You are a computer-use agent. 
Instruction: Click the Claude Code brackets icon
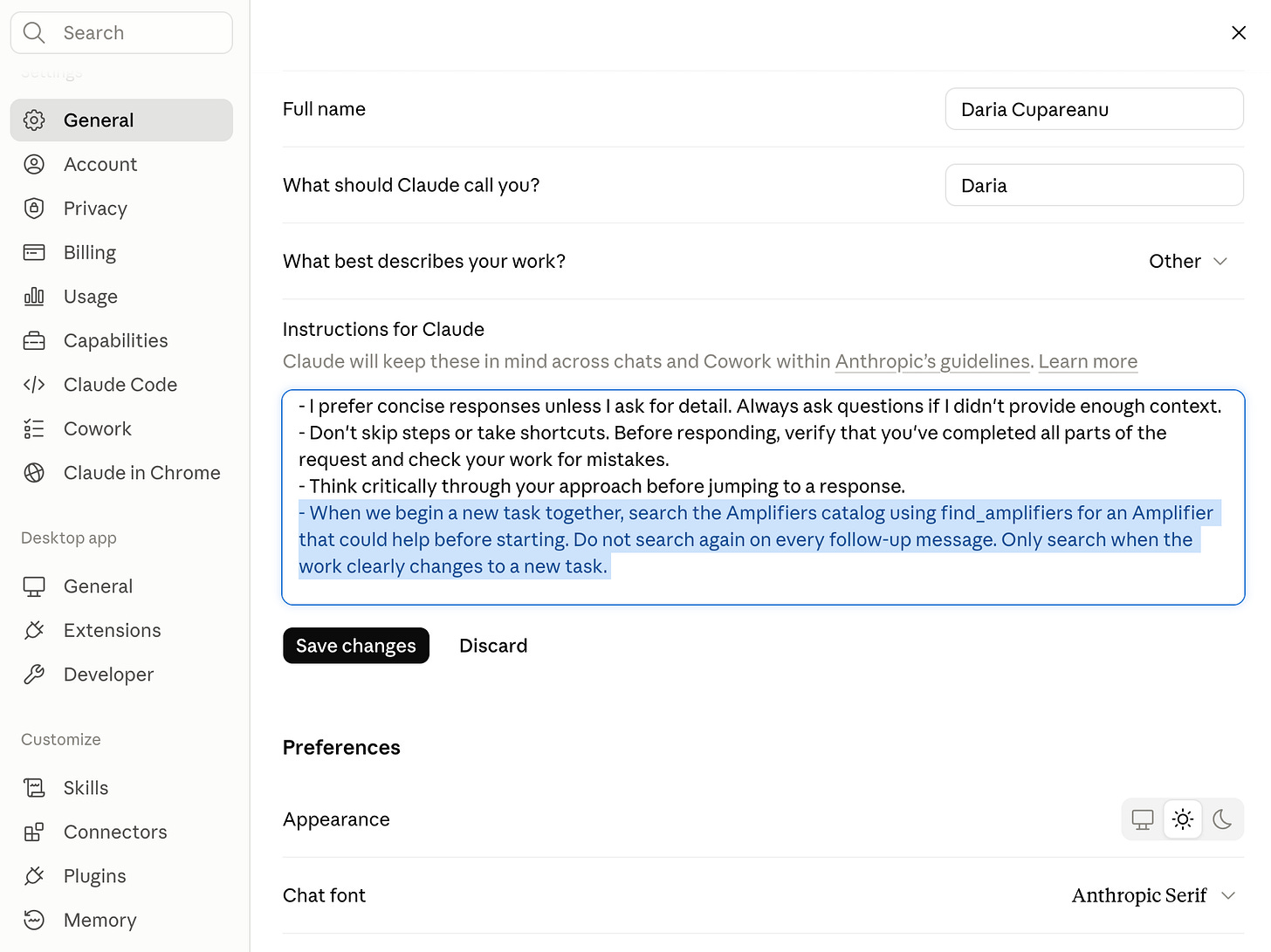coord(34,385)
